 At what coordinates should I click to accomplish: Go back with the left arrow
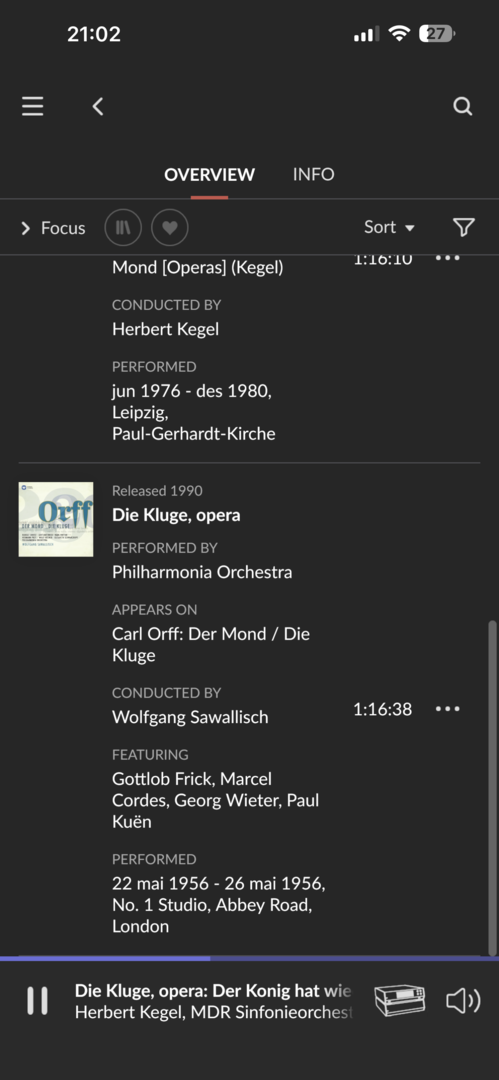click(x=98, y=106)
